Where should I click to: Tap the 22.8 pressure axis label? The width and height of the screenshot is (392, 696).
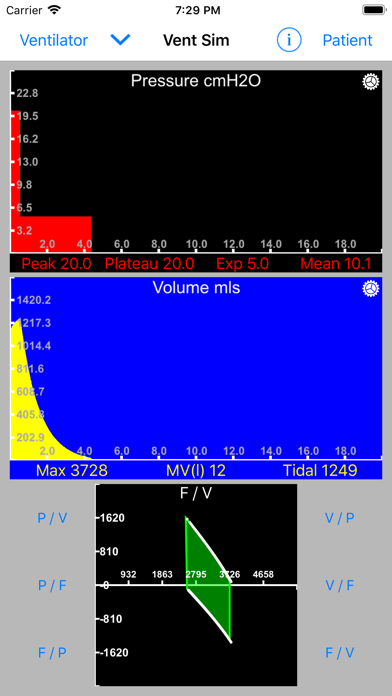tap(27, 94)
